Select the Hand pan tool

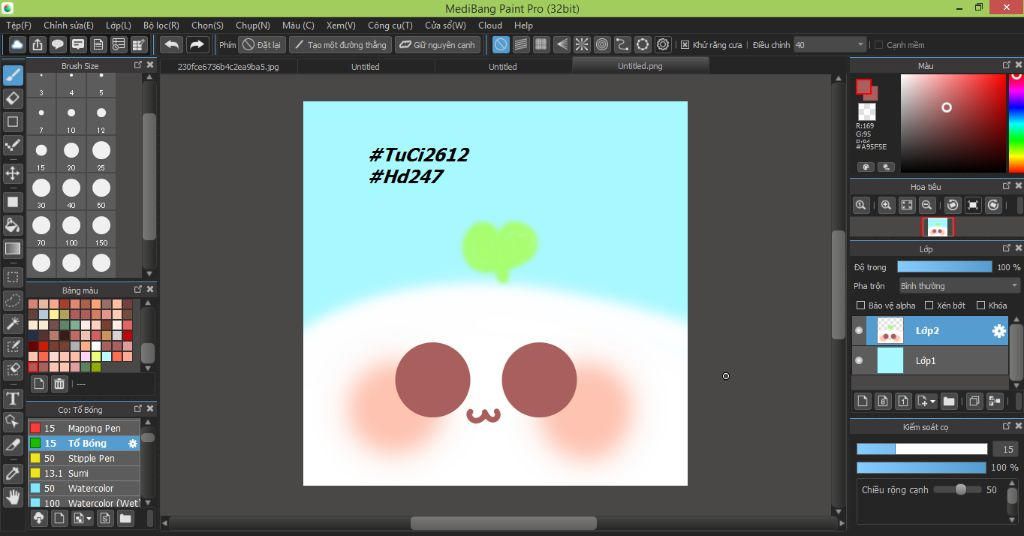point(13,497)
